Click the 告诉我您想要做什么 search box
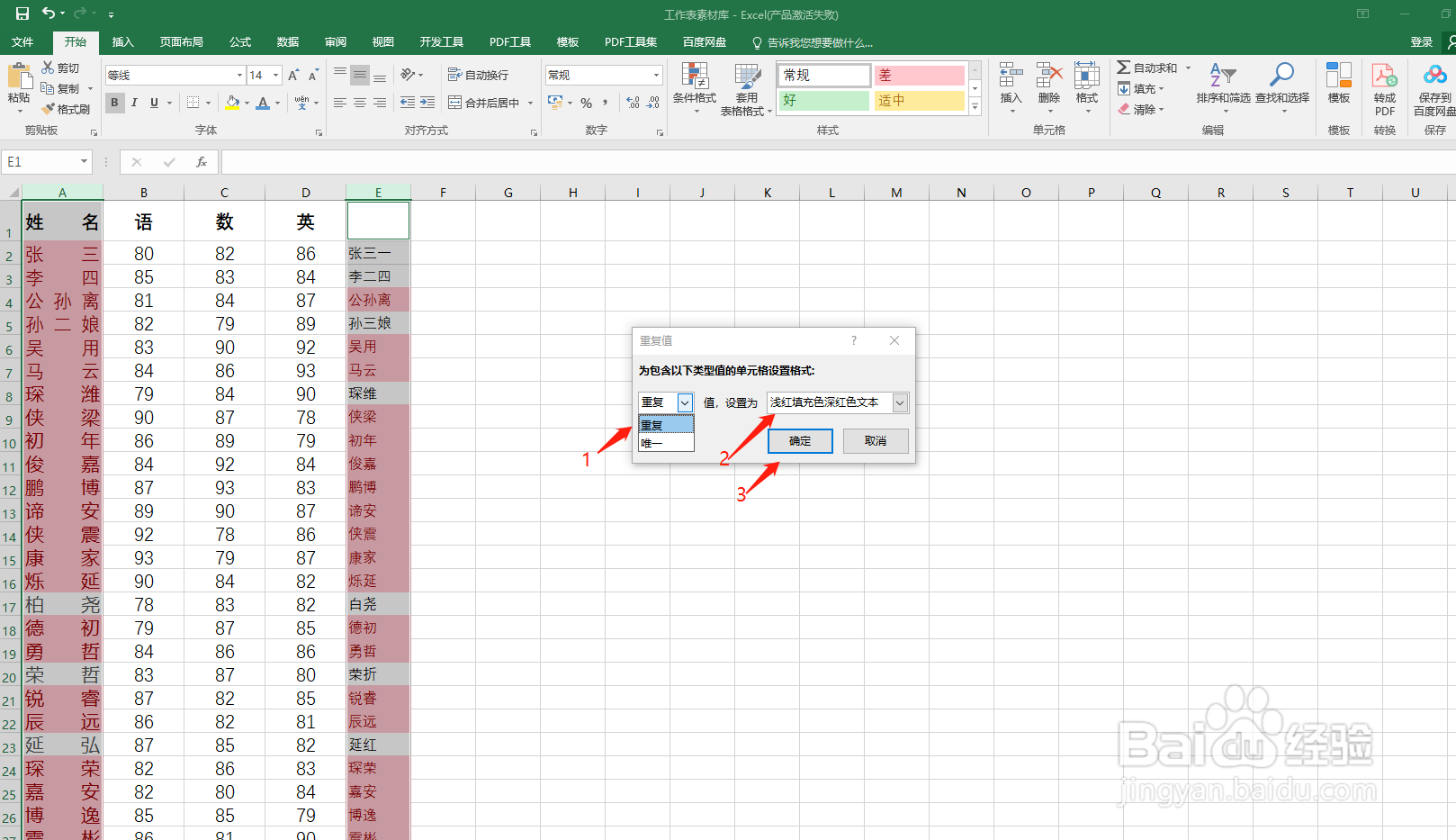This screenshot has height=840, width=1456. pos(813,42)
